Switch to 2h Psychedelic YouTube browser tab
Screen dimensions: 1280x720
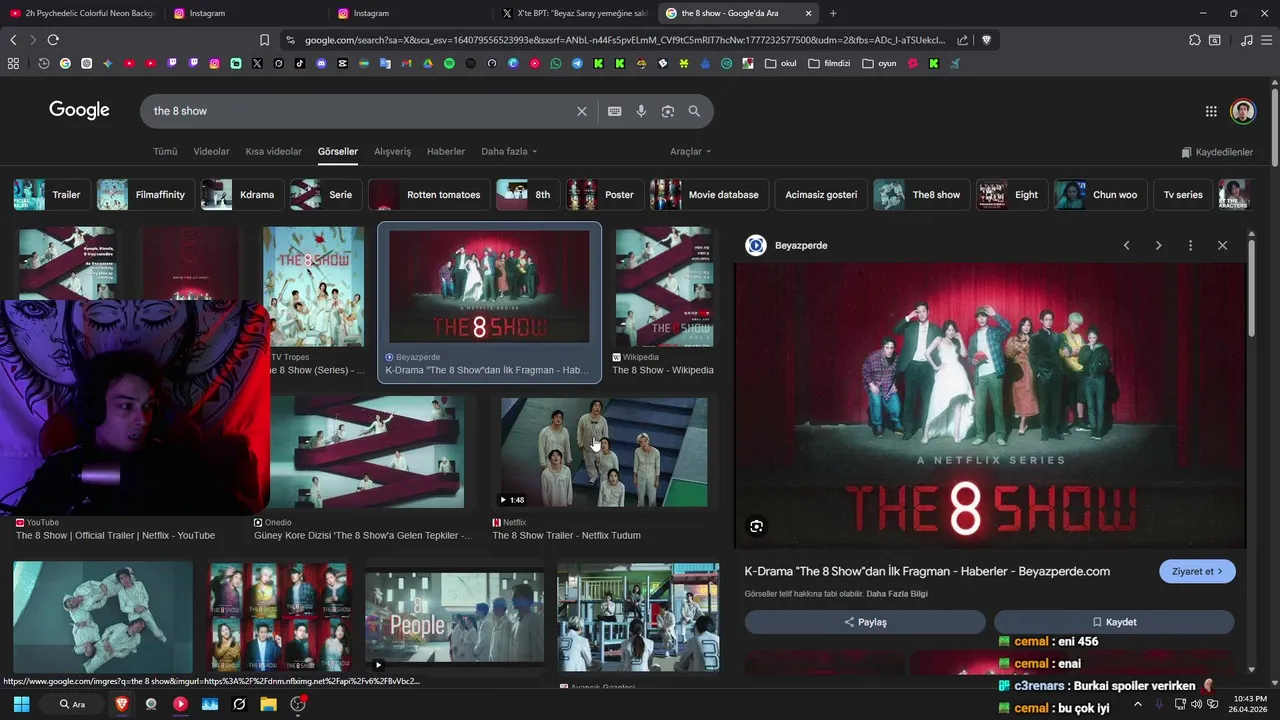(82, 13)
